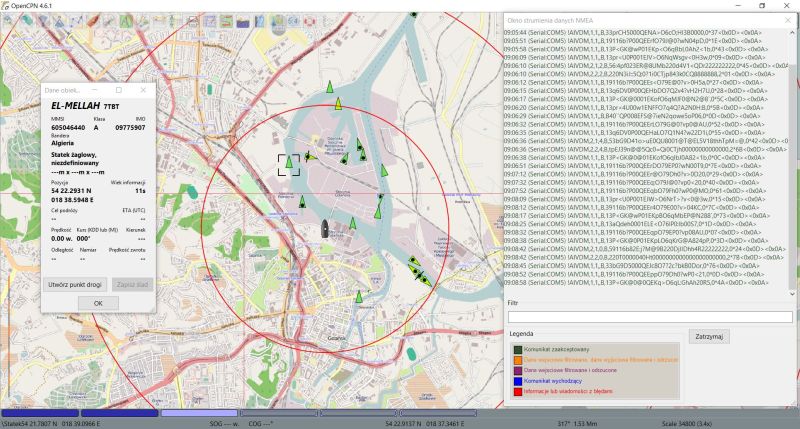This screenshot has height=429, width=800.
Task: Click the orange legend color swatch
Action: (518, 360)
